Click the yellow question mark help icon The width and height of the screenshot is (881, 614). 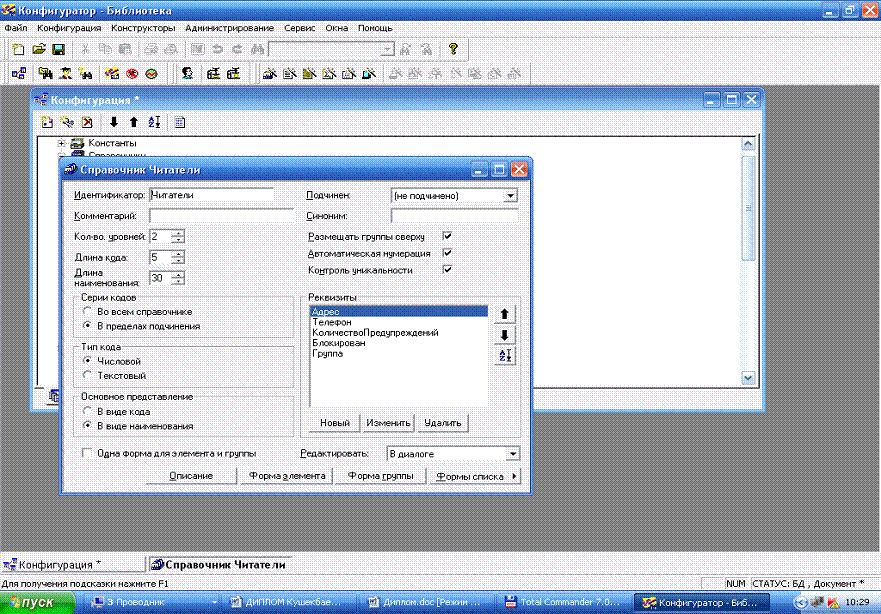[x=453, y=48]
